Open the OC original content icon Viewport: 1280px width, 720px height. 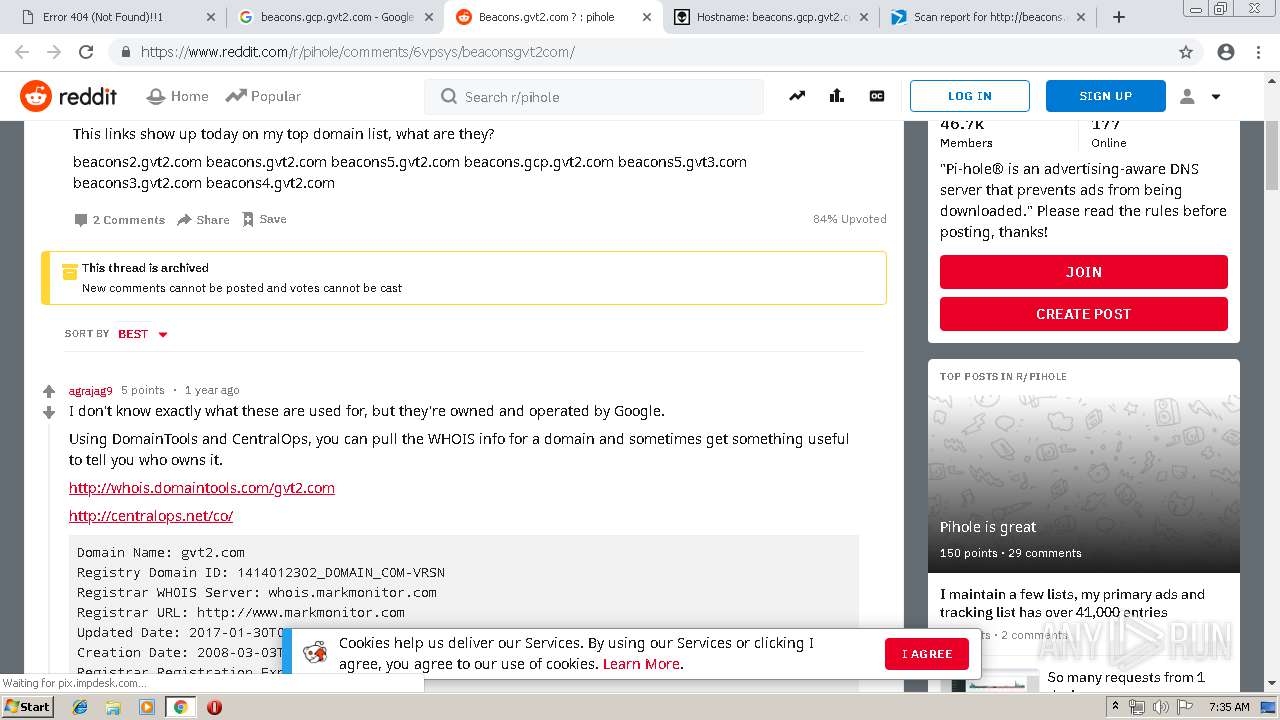click(877, 96)
